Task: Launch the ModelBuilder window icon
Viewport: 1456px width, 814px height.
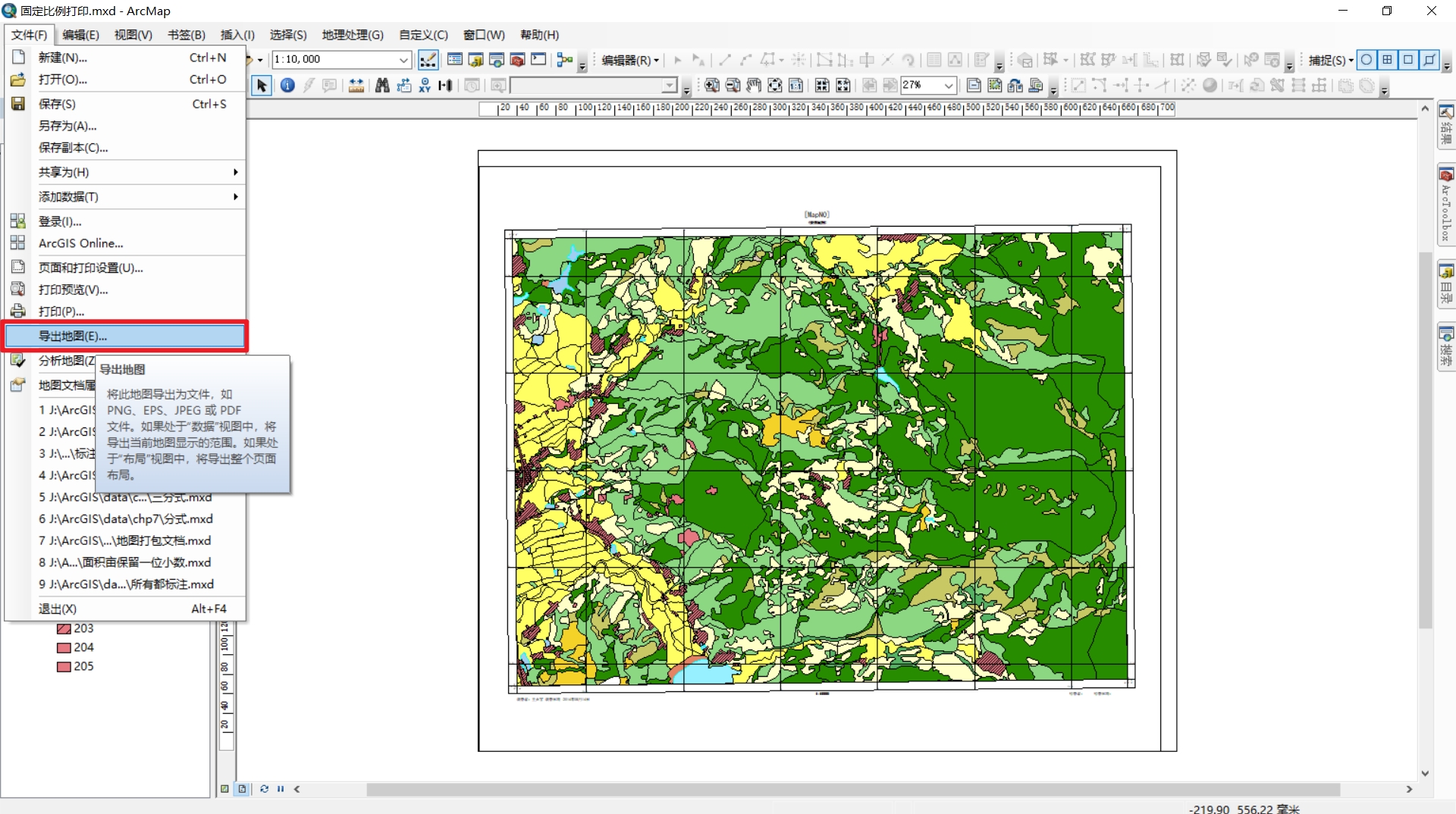Action: click(565, 59)
